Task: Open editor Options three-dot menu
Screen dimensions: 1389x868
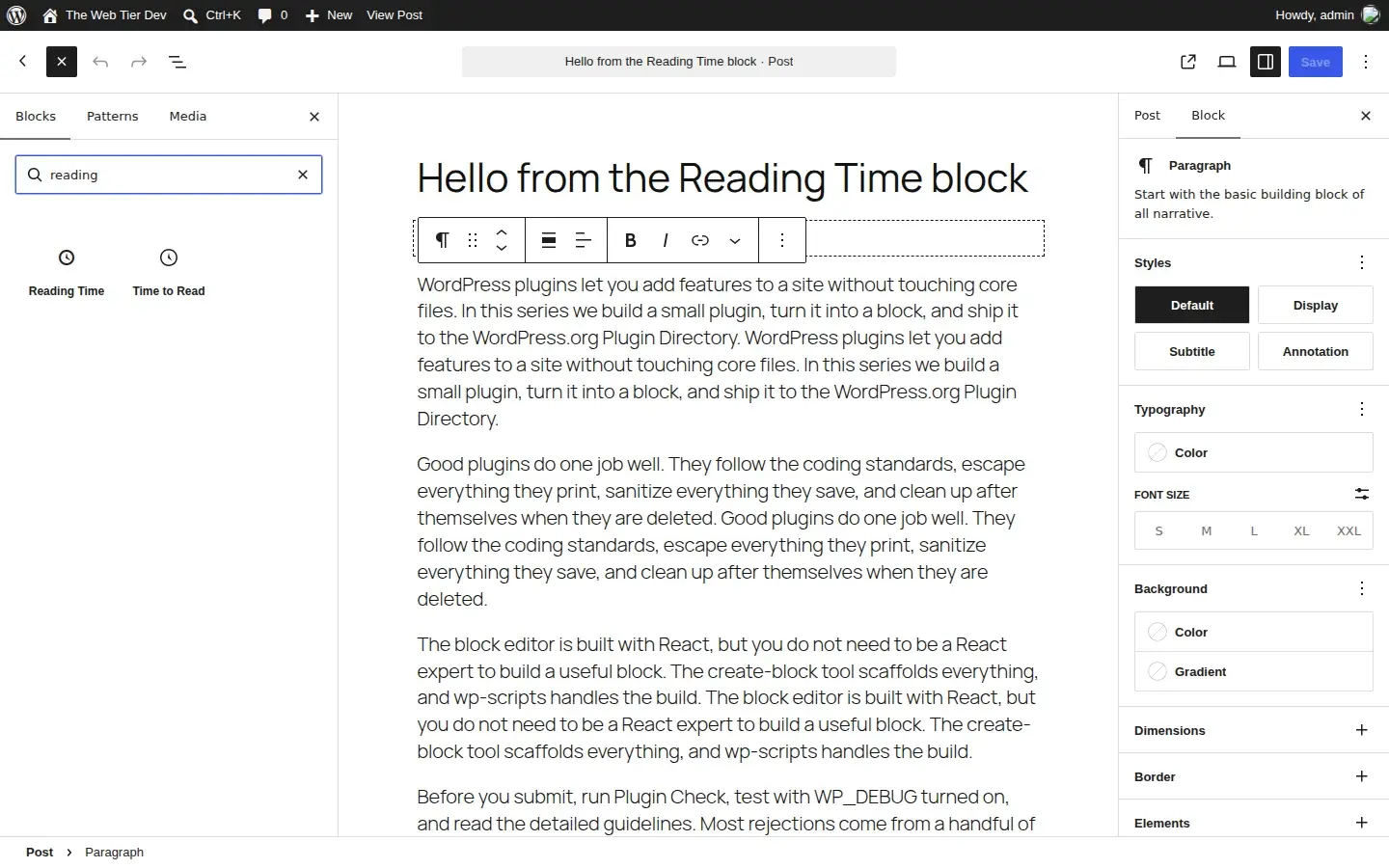Action: tap(1366, 62)
